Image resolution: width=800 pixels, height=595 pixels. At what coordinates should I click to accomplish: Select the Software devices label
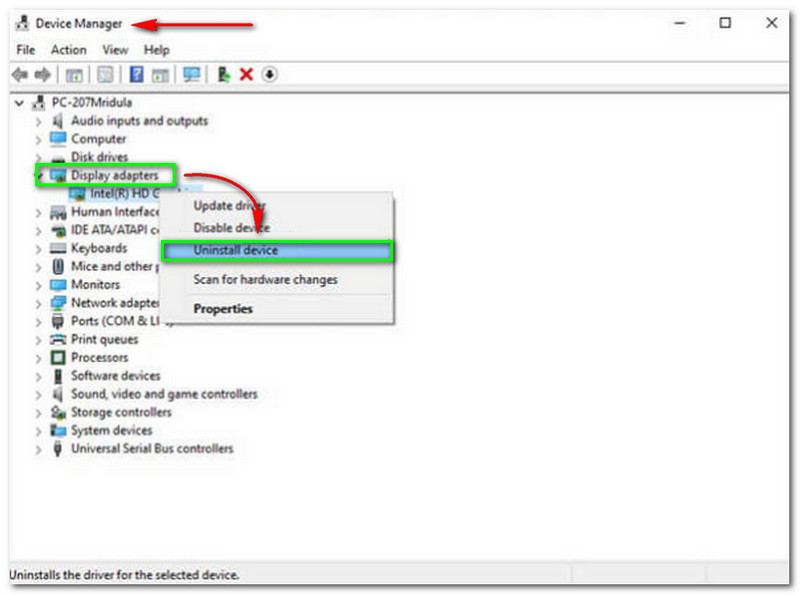116,376
